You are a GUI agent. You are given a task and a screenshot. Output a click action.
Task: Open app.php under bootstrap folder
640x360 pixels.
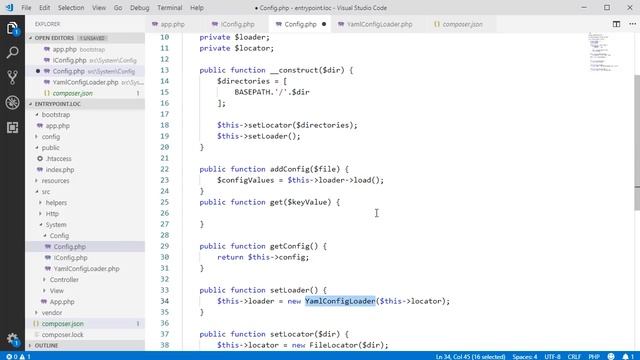coord(57,126)
